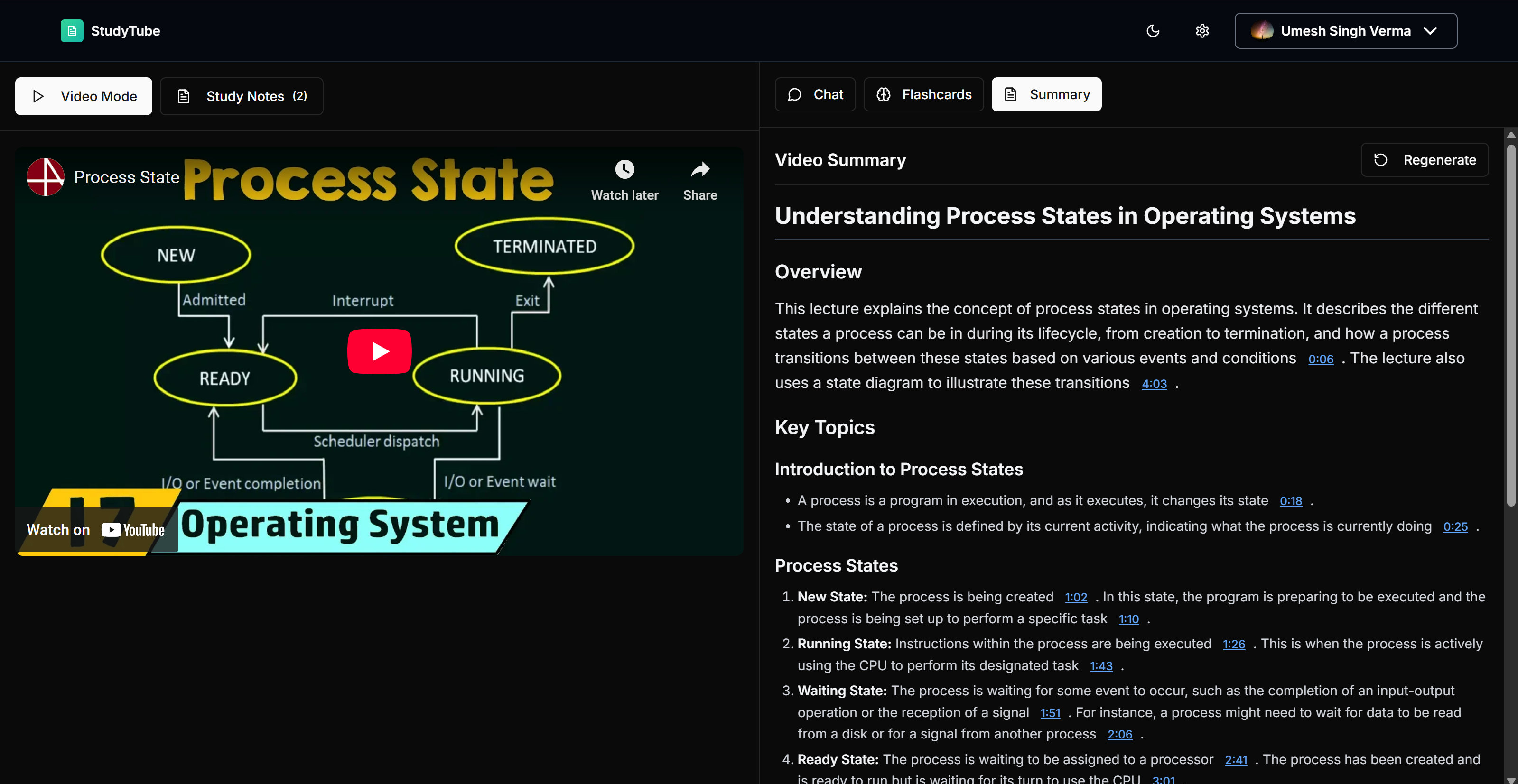The width and height of the screenshot is (1518, 784).
Task: Enable Summary view mode
Action: 1046,94
